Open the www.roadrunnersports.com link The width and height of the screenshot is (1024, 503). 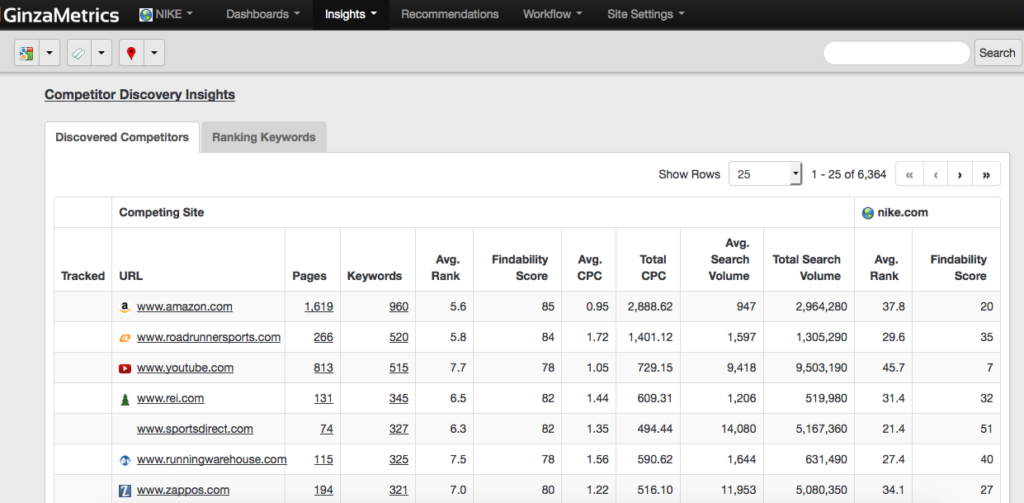pyautogui.click(x=209, y=337)
